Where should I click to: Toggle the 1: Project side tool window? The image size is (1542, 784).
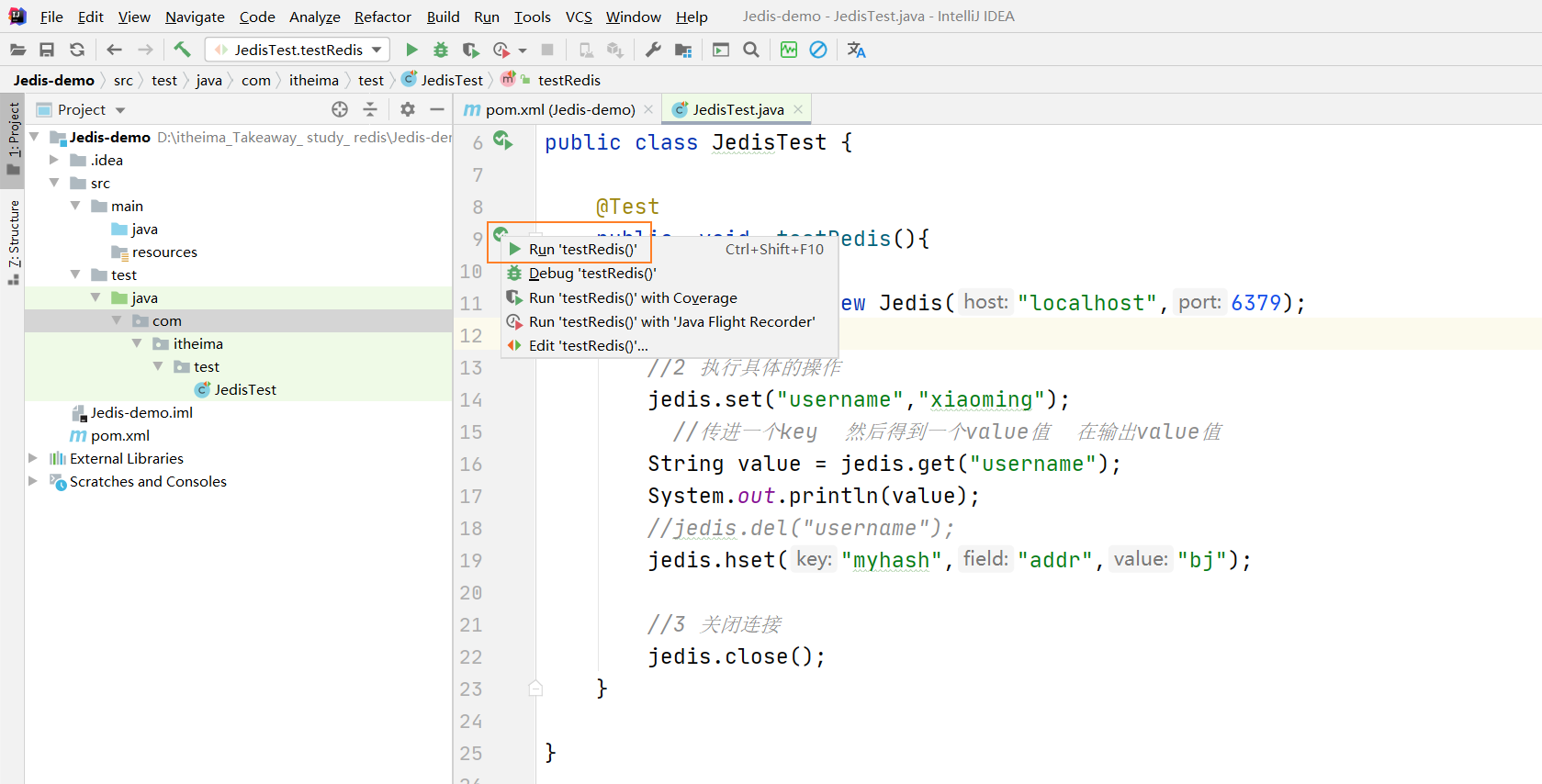click(x=13, y=140)
